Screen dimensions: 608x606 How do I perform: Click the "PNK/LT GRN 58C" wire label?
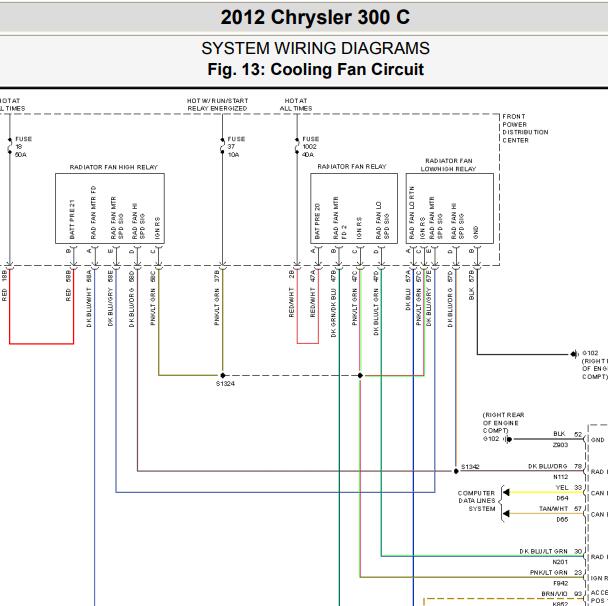tap(153, 298)
